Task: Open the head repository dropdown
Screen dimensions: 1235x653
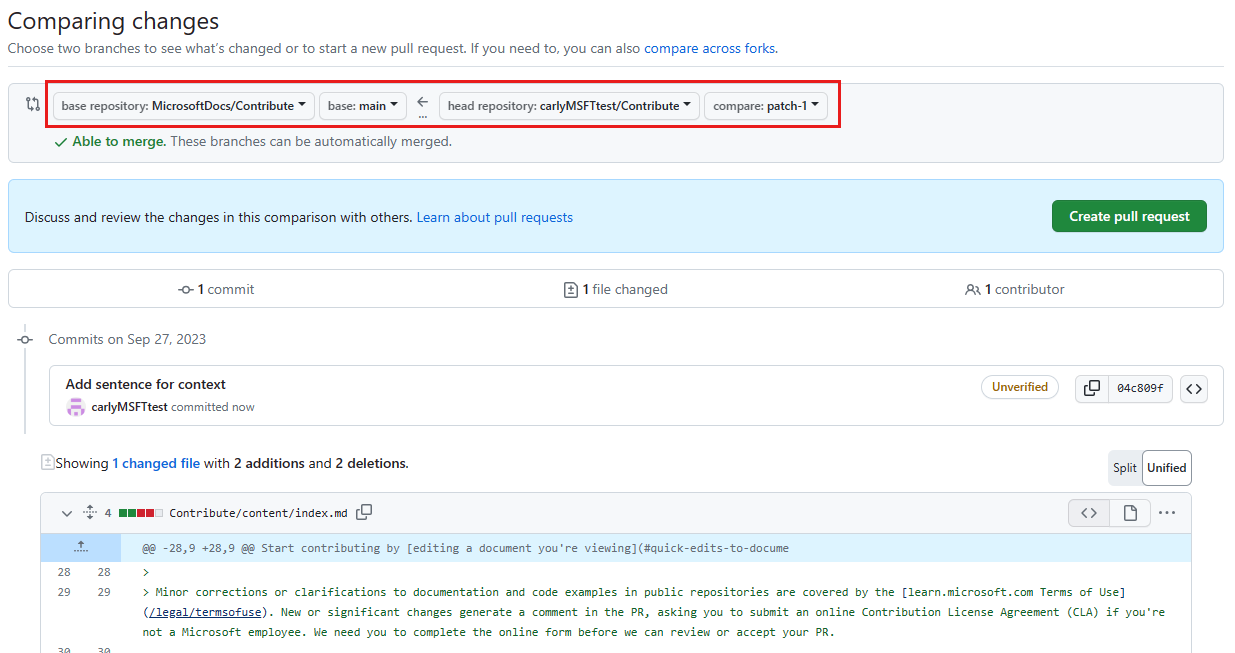Action: (x=569, y=106)
